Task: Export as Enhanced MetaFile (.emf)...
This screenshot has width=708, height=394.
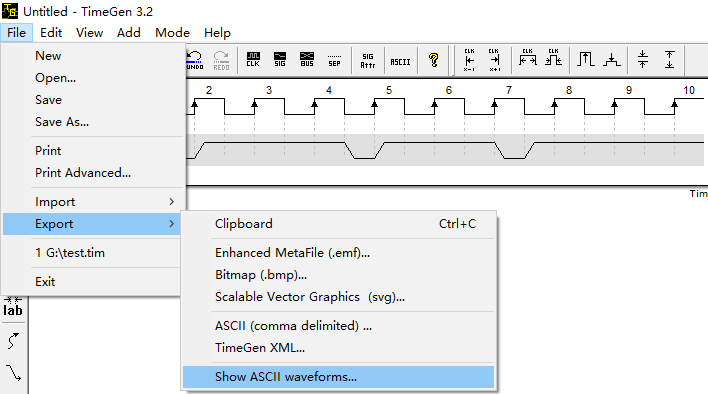Action: pos(339,253)
